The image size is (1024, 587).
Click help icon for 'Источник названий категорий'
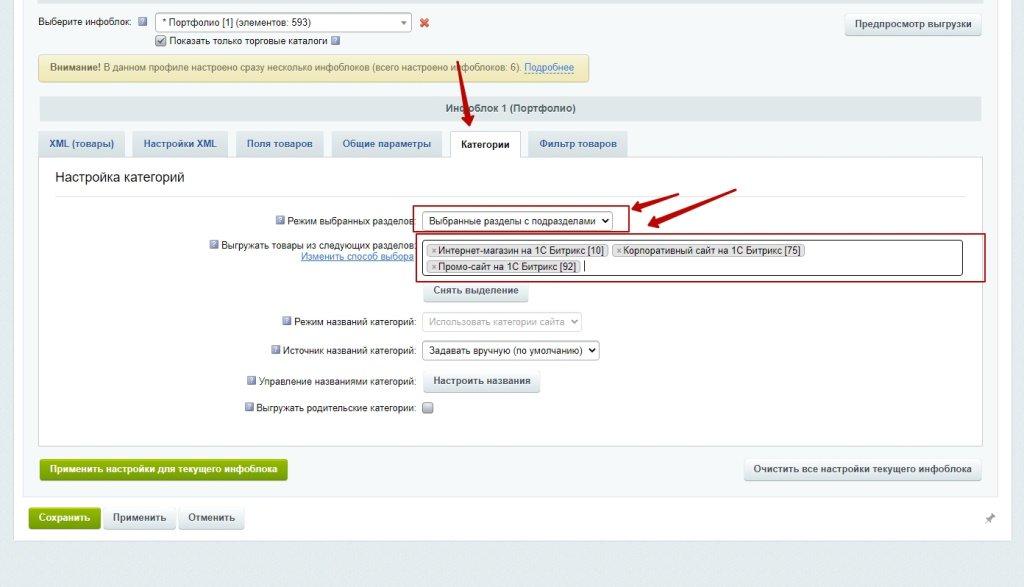tap(276, 351)
